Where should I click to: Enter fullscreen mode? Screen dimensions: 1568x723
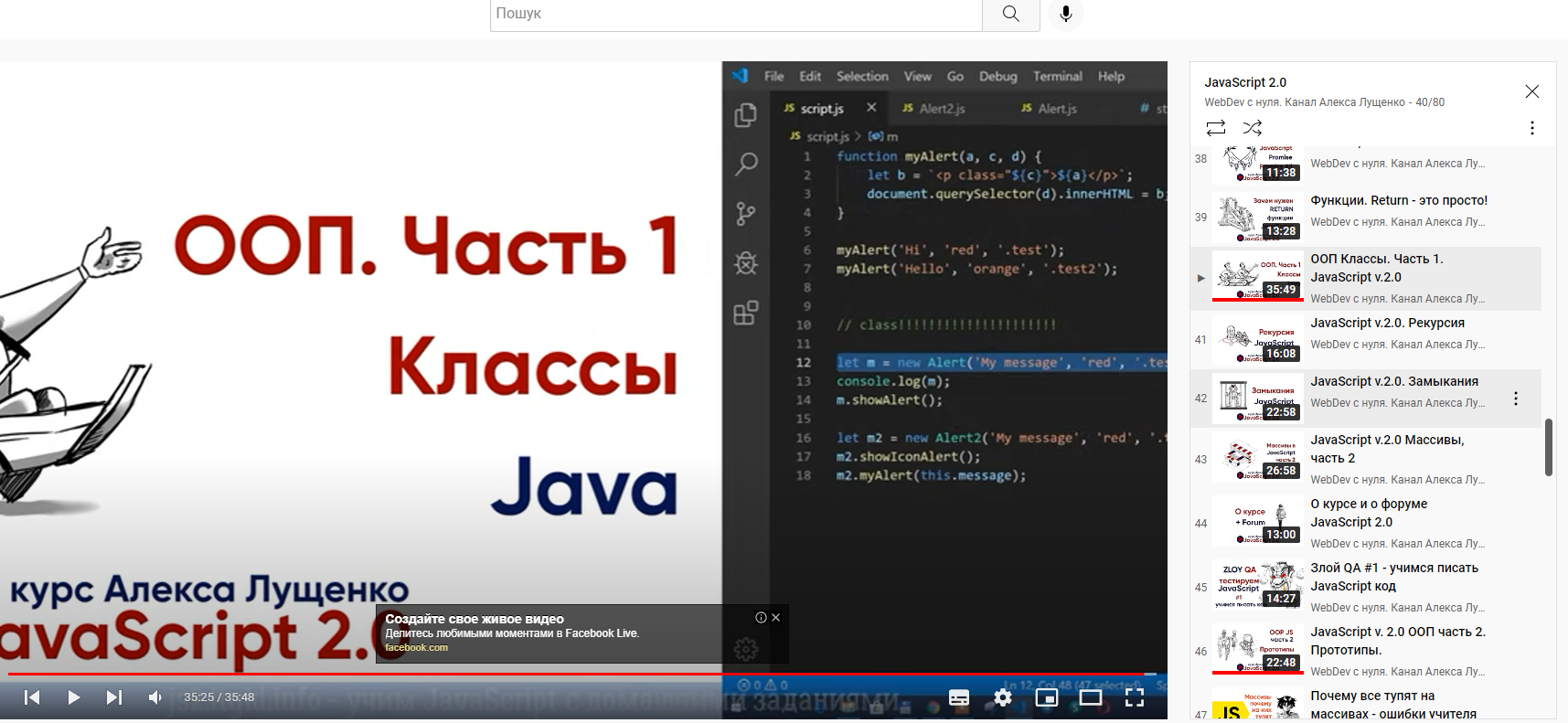pyautogui.click(x=1135, y=697)
